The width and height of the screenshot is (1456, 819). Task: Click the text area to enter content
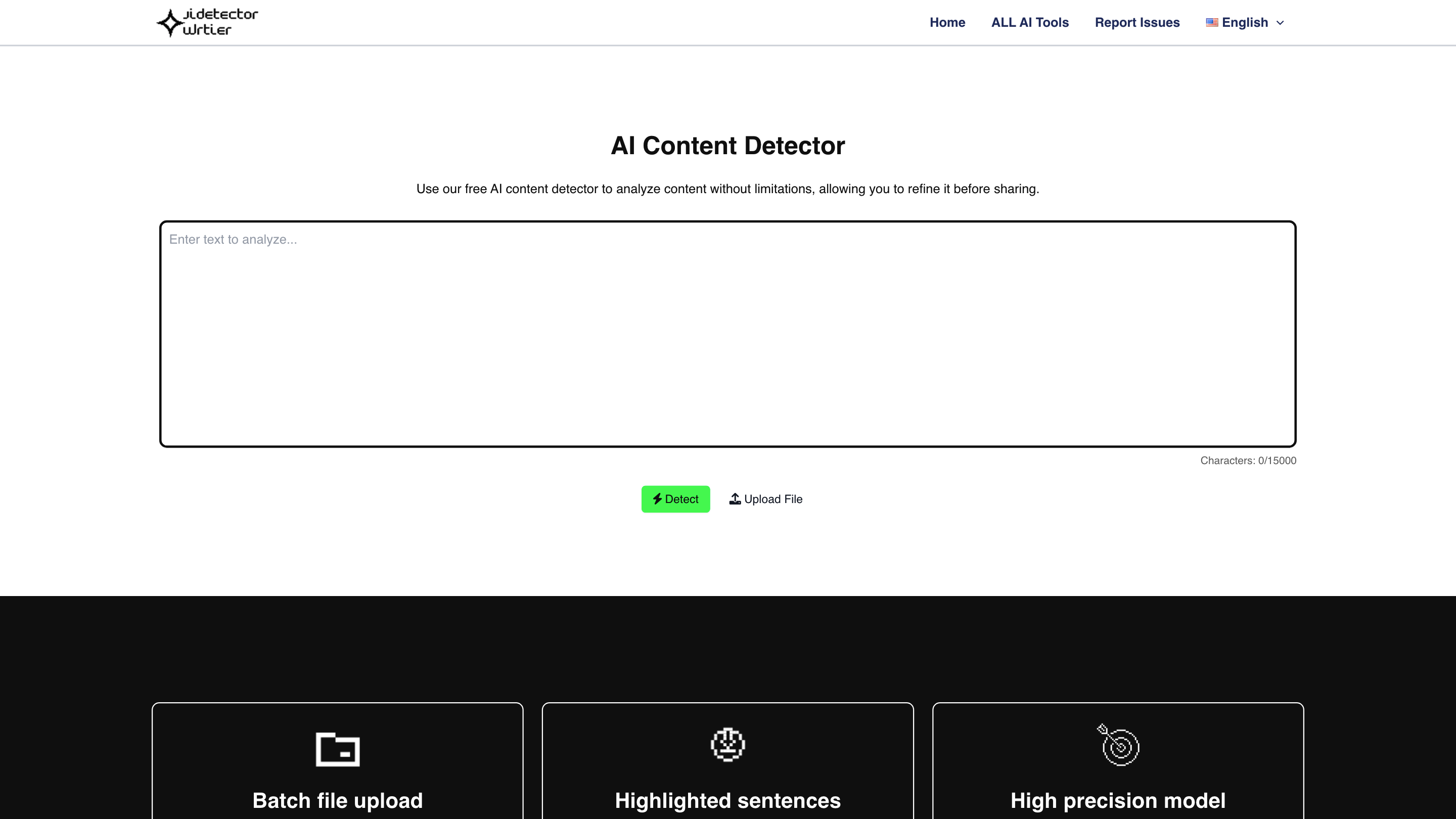pyautogui.click(x=727, y=334)
